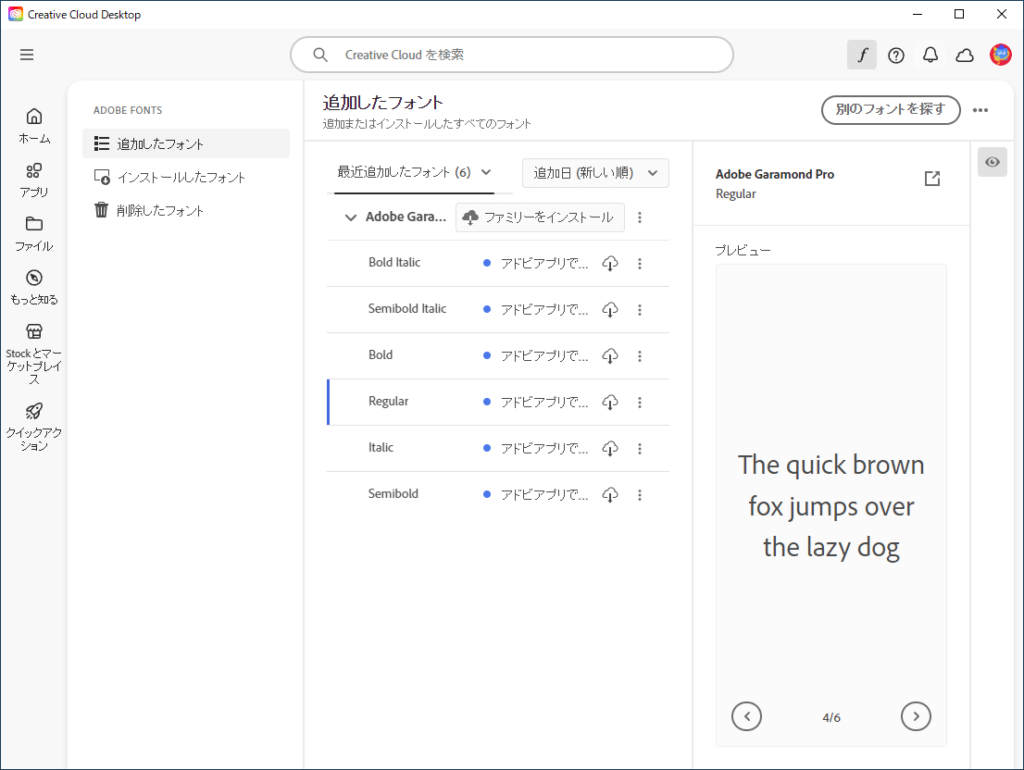Screen dimensions: 1024x770
Task: Open the notifications bell
Action: tap(931, 55)
